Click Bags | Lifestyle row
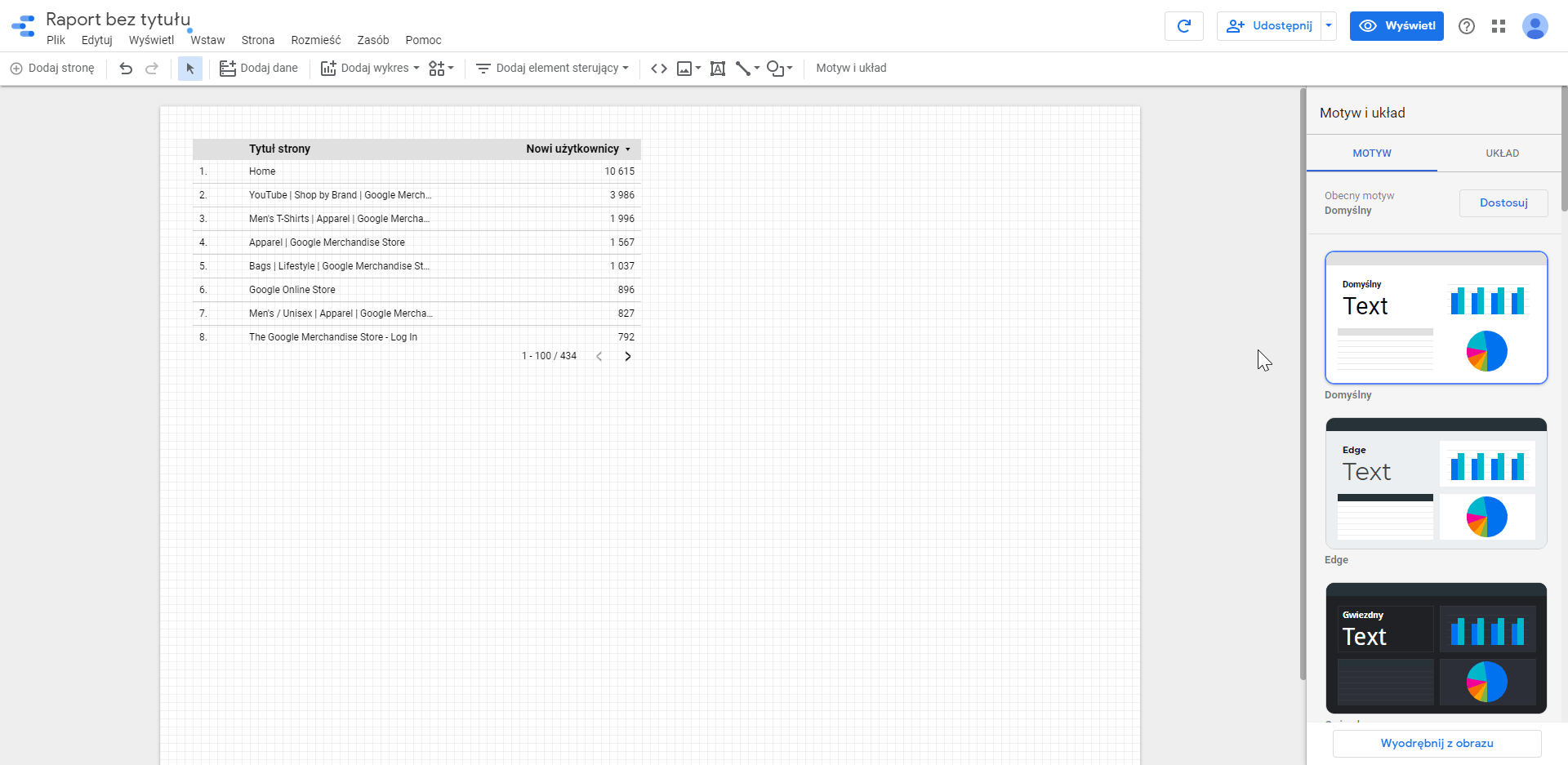Image resolution: width=1568 pixels, height=765 pixels. (x=416, y=266)
